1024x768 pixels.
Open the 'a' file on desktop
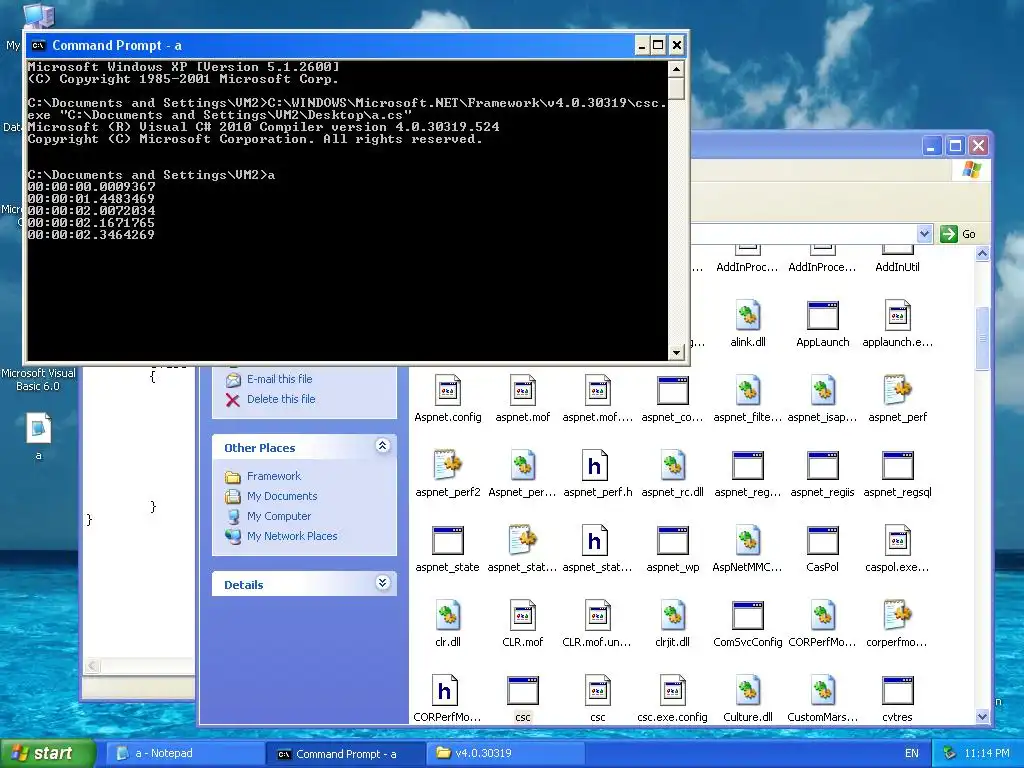[39, 429]
